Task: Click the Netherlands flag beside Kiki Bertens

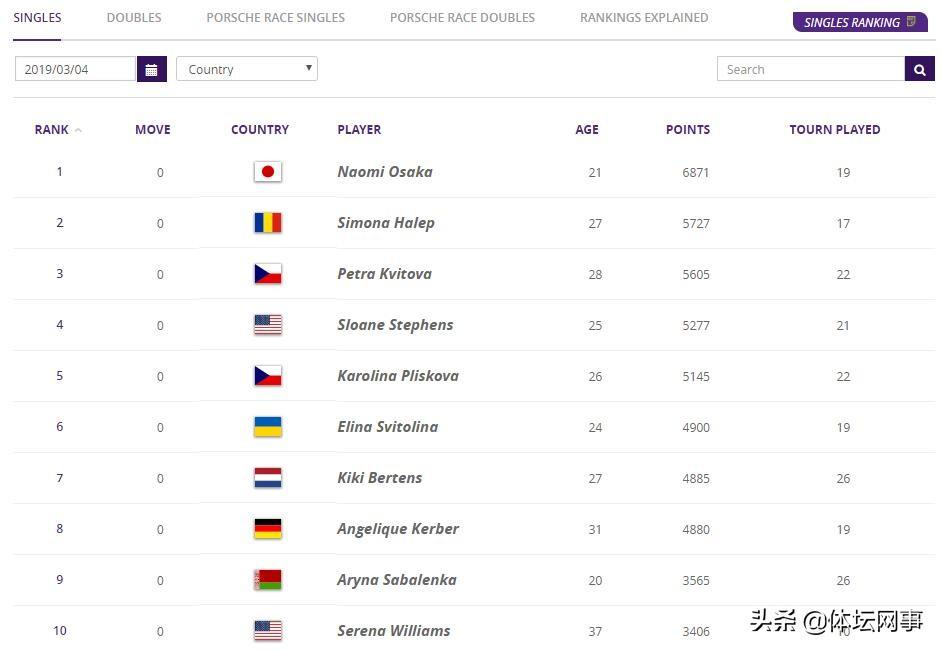Action: coord(268,478)
